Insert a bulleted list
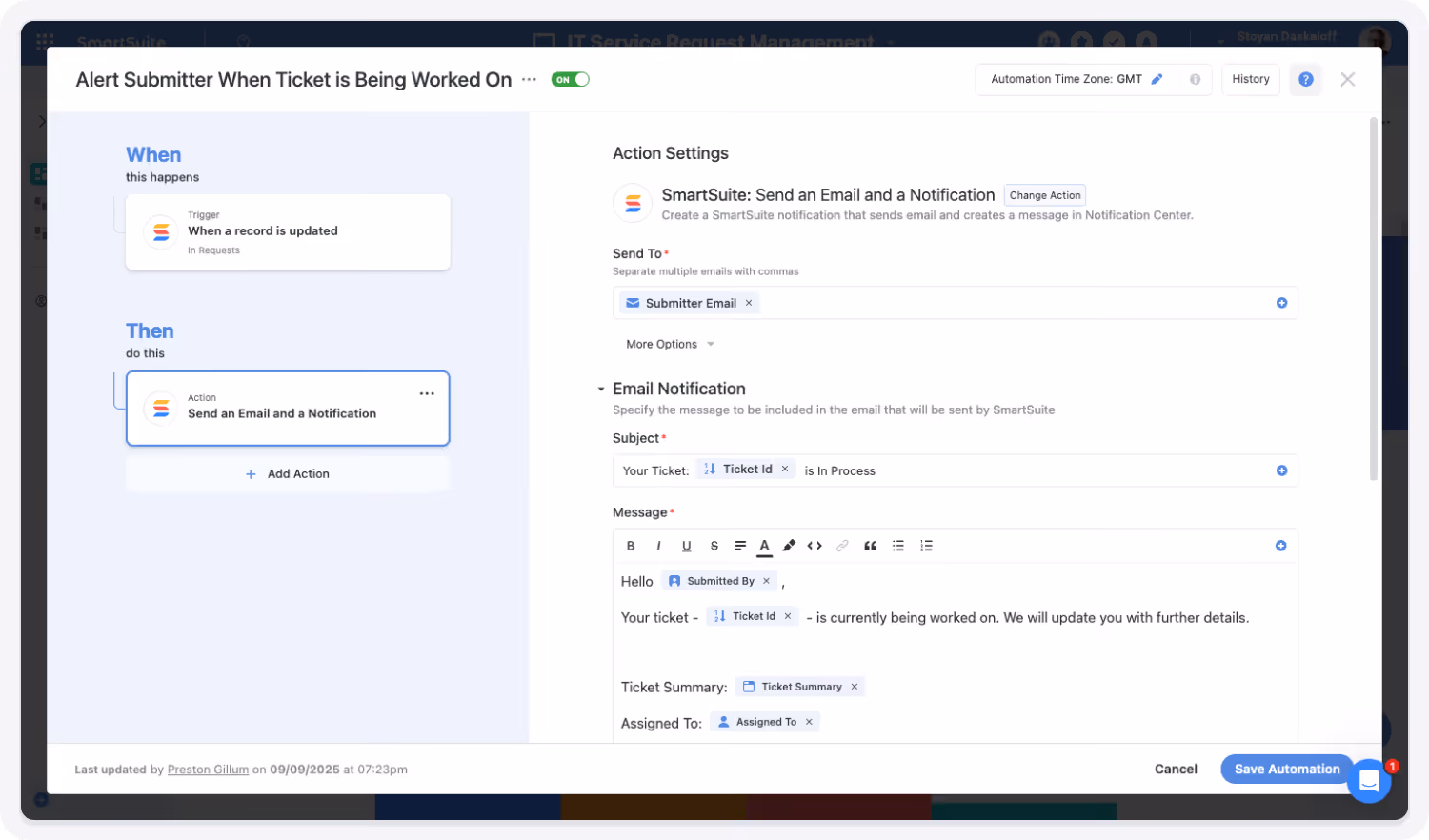Viewport: 1429px width, 840px height. [897, 546]
